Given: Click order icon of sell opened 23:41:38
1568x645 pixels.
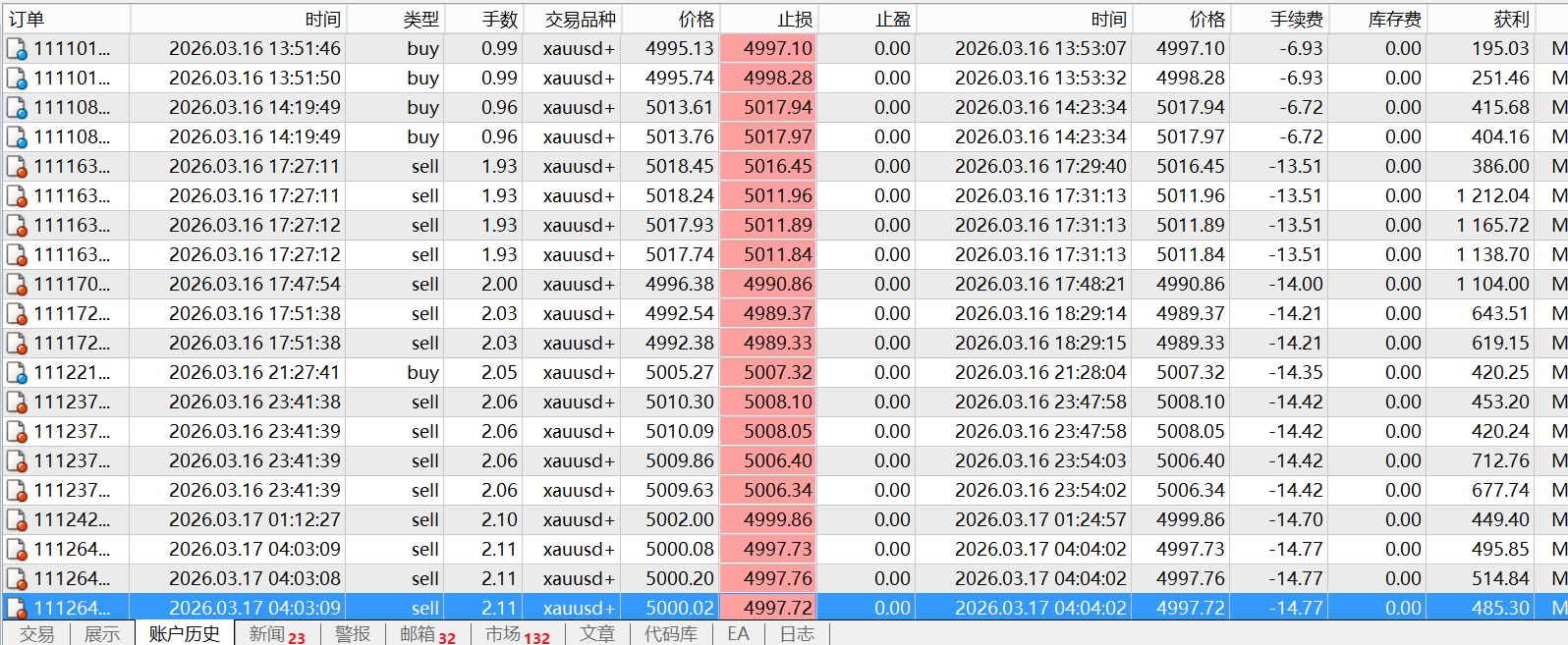Looking at the screenshot, I should (17, 402).
